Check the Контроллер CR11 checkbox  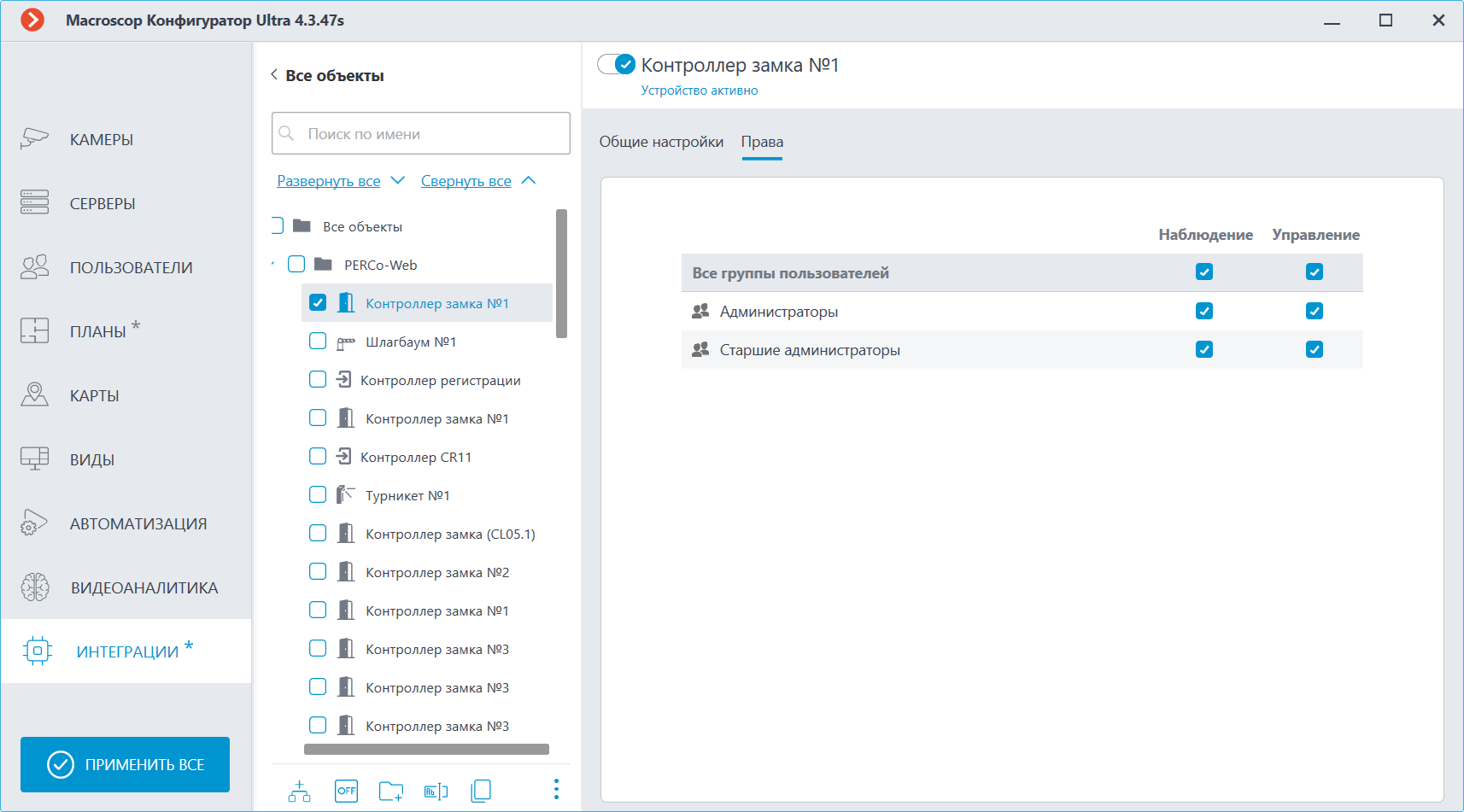click(x=318, y=456)
